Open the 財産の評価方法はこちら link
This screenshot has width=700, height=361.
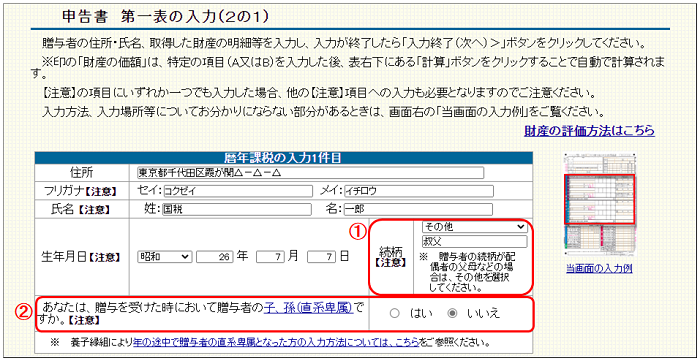(x=589, y=131)
